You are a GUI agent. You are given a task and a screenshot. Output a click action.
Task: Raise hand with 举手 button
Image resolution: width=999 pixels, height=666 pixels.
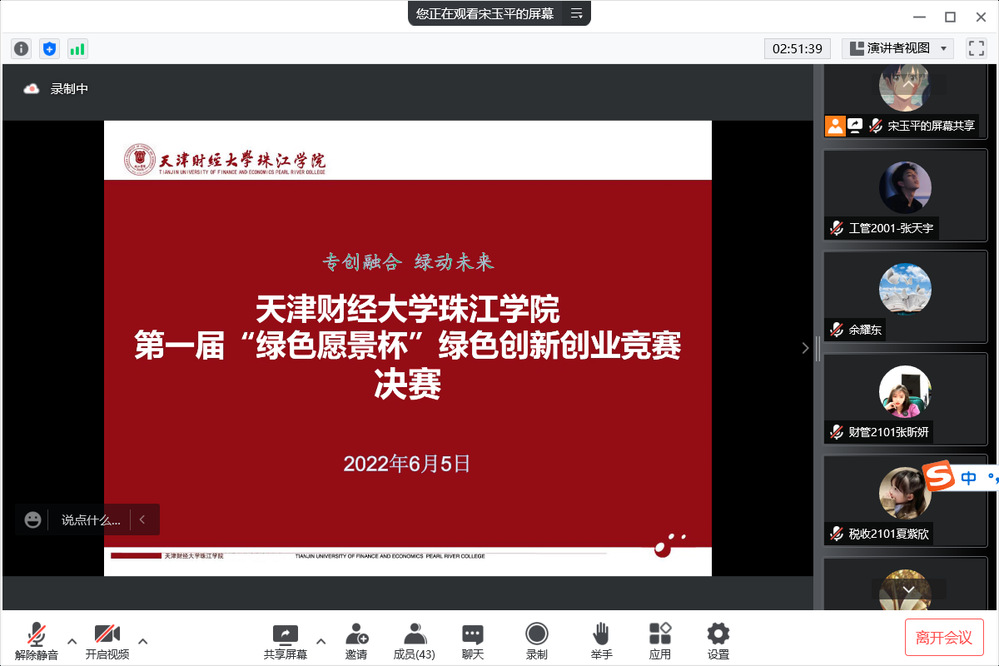[601, 640]
